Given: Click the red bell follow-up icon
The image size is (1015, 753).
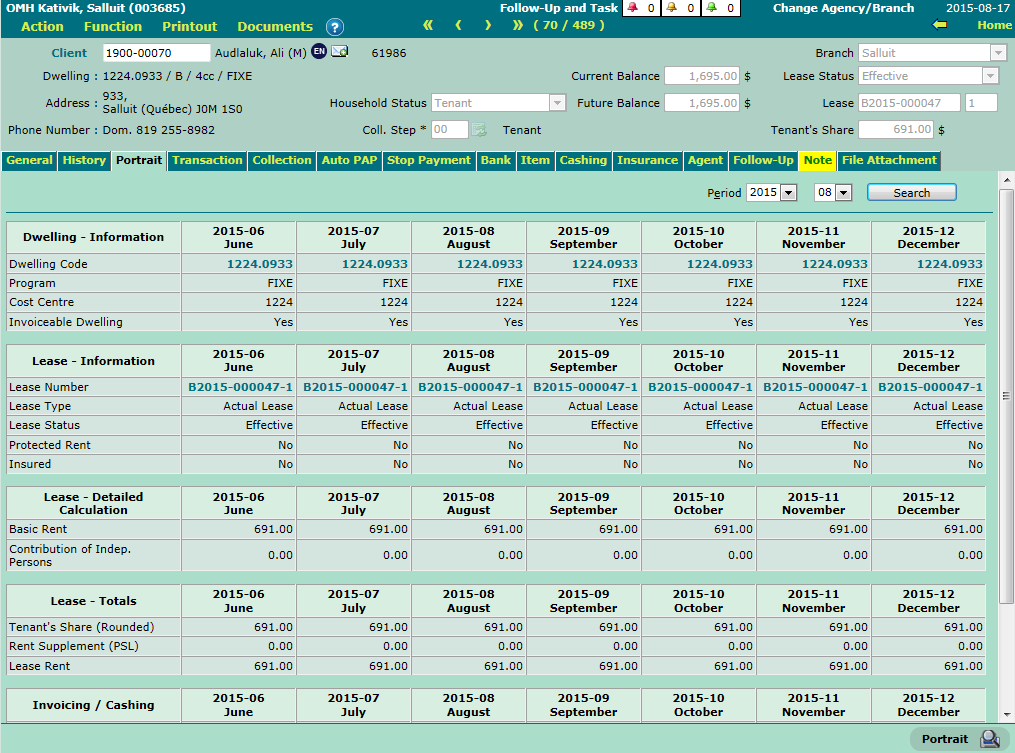Looking at the screenshot, I should (632, 8).
